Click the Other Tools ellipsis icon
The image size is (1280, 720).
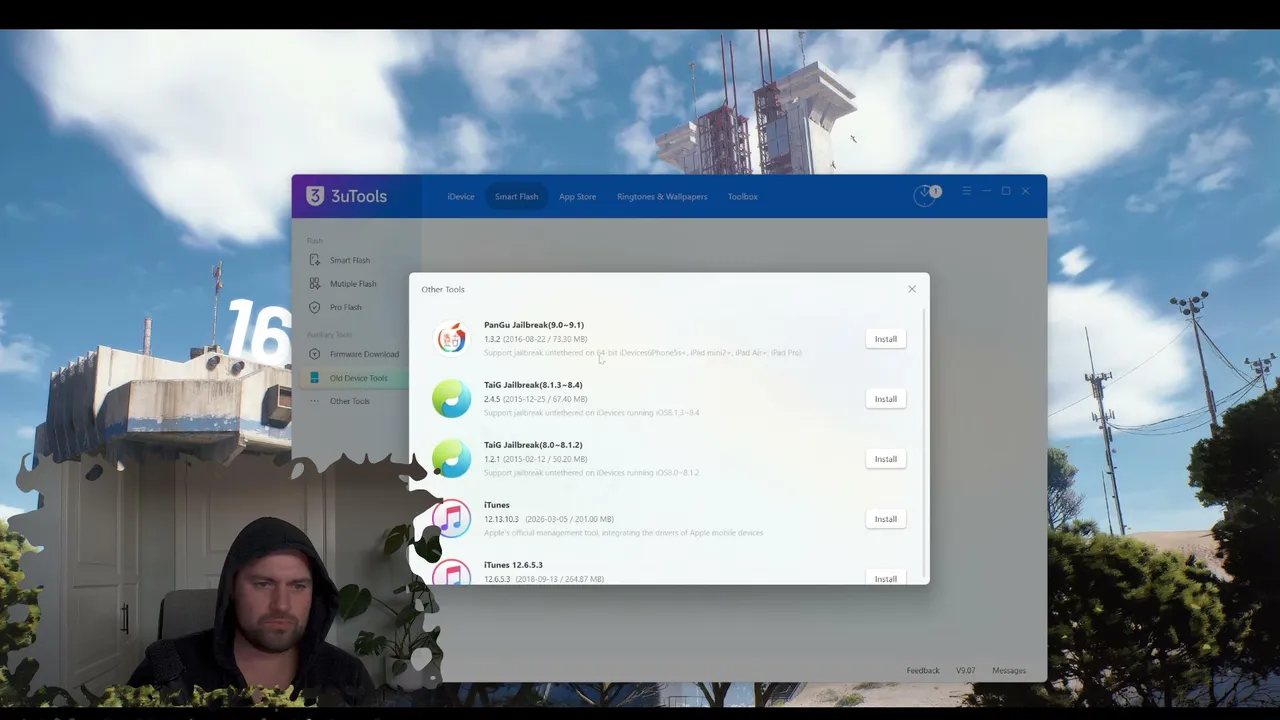[315, 401]
